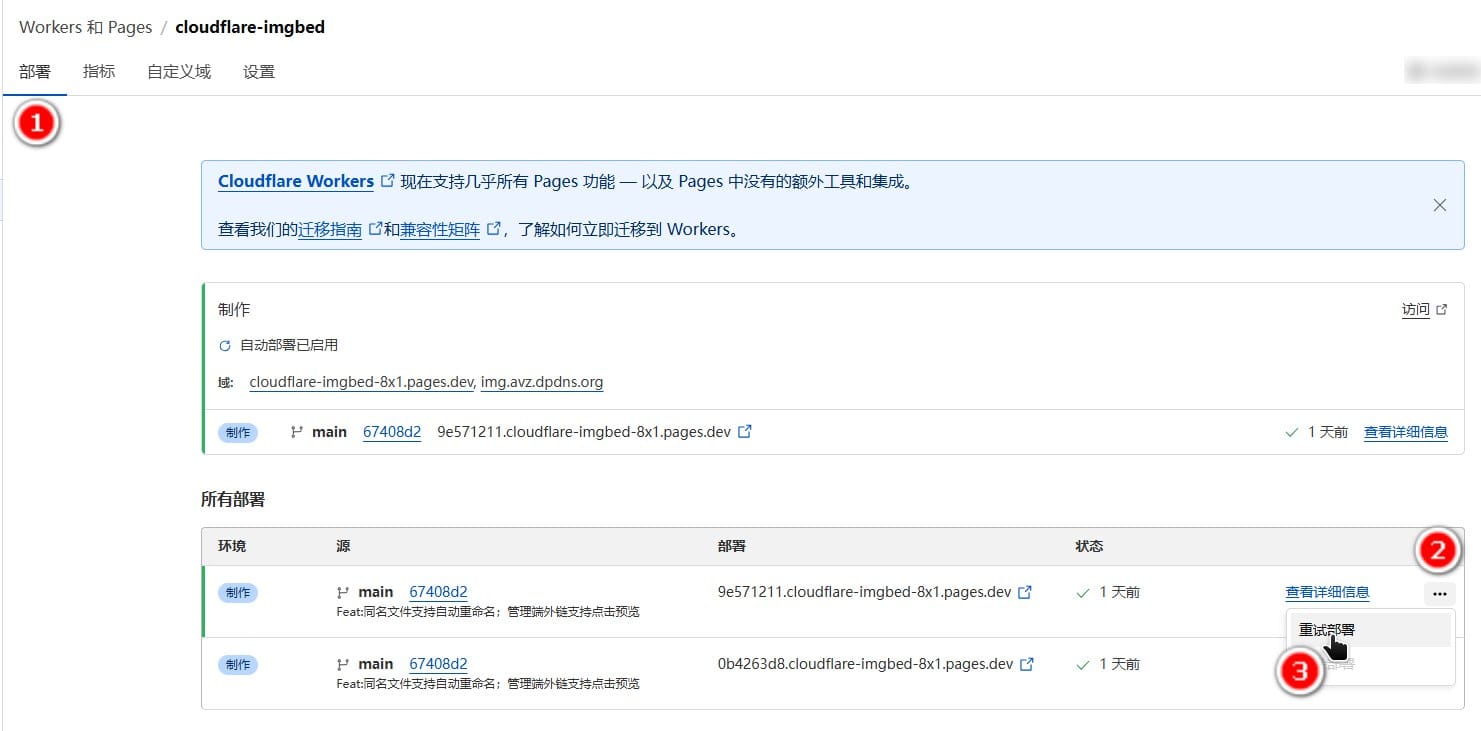Click the Workers 和 Pages breadcrumb
This screenshot has height=731, width=1481.
86,27
